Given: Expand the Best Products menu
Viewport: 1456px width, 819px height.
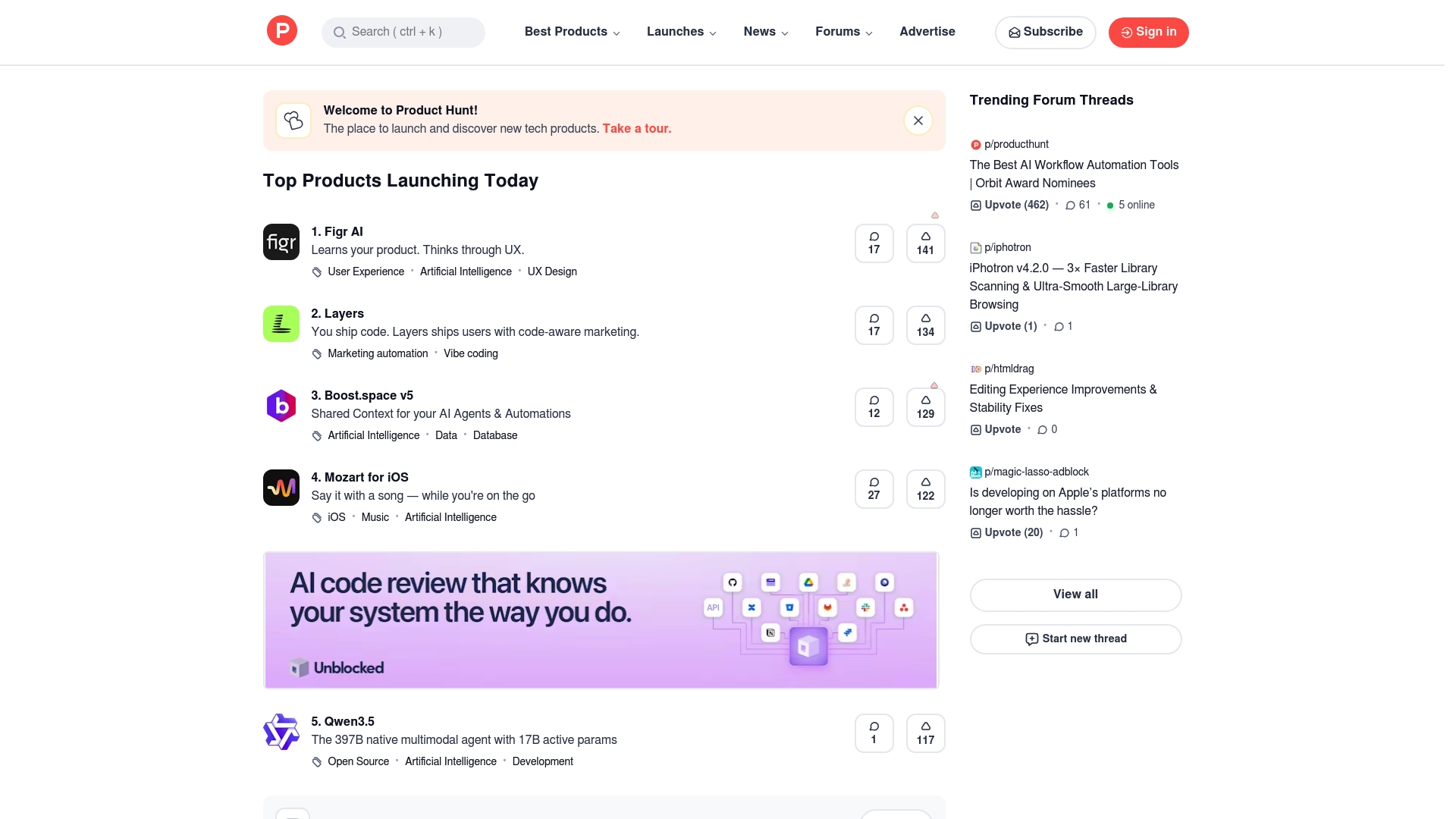Looking at the screenshot, I should [x=572, y=32].
